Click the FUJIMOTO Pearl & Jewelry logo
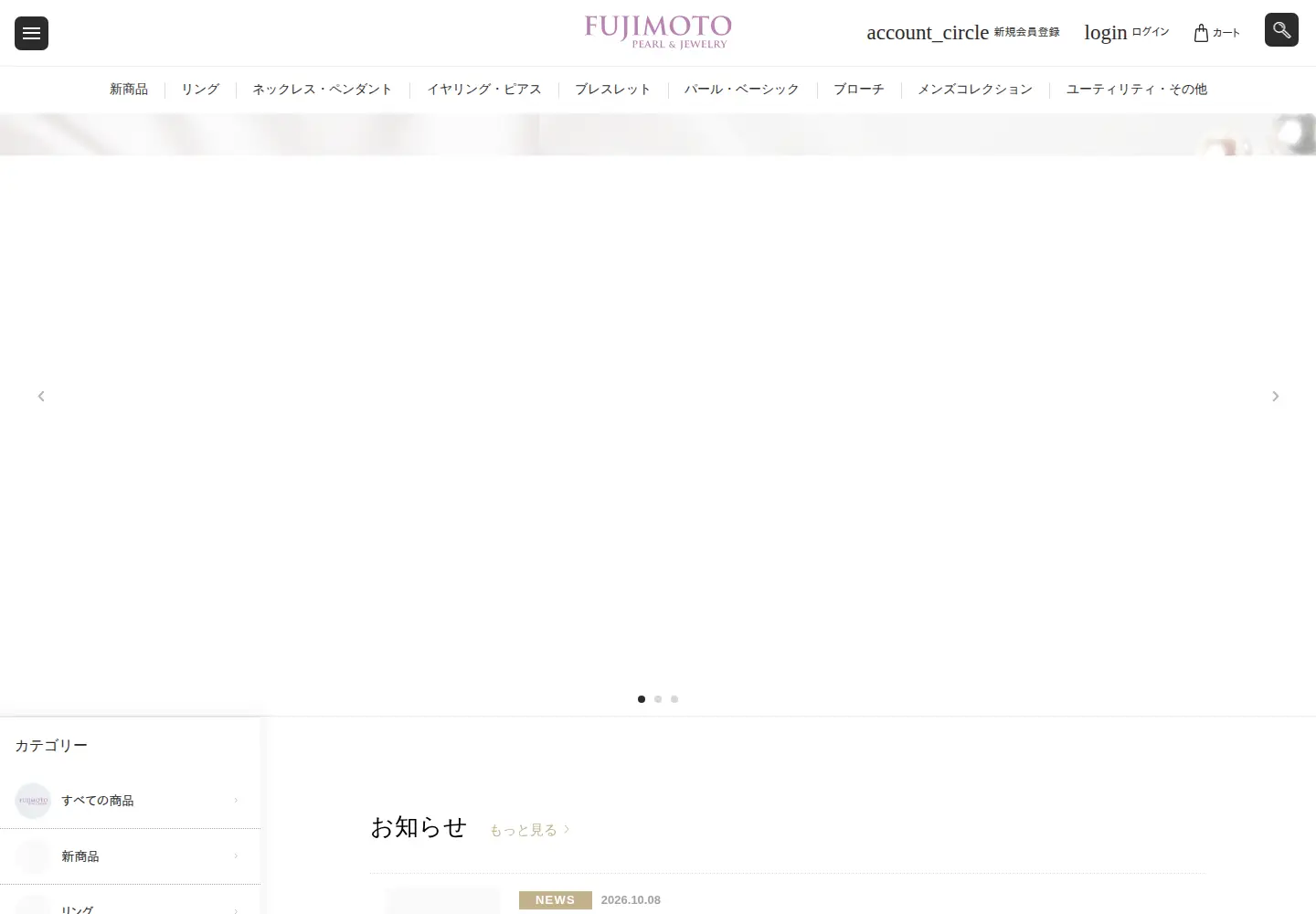Viewport: 1316px width, 914px height. pos(658,32)
